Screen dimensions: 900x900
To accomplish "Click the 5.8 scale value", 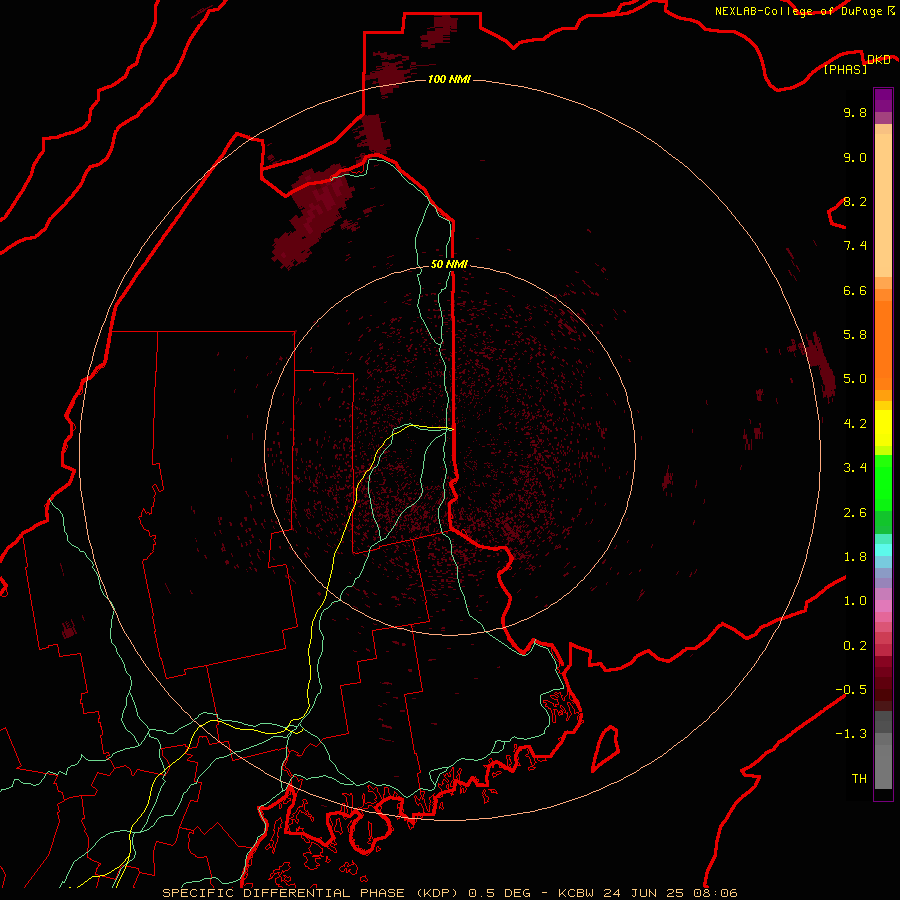I will (855, 335).
